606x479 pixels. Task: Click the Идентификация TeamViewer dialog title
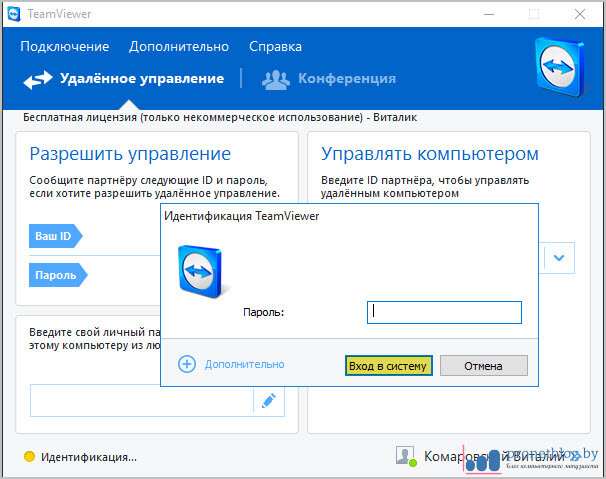(x=242, y=216)
